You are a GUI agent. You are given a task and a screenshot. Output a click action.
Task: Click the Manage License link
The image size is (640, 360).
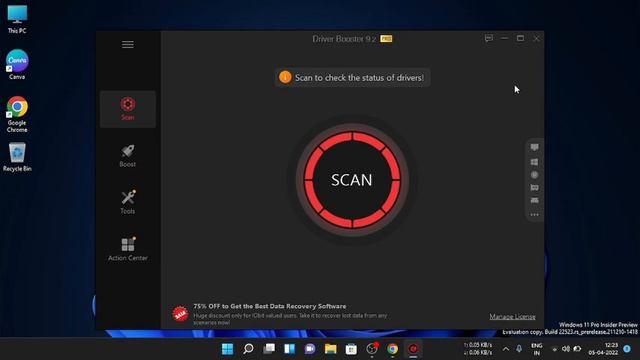[x=512, y=317]
